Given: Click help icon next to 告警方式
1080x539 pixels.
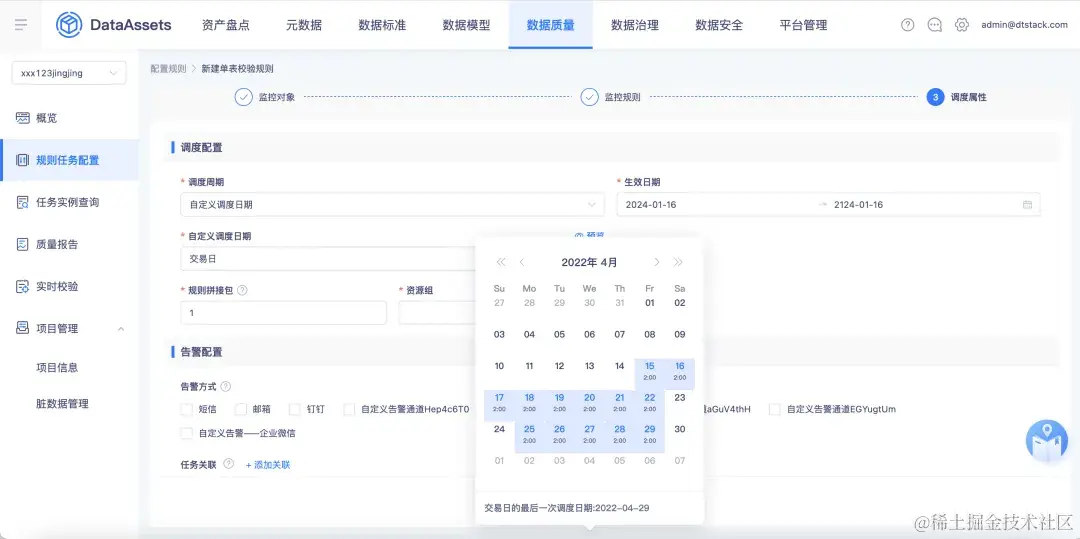Looking at the screenshot, I should point(225,387).
